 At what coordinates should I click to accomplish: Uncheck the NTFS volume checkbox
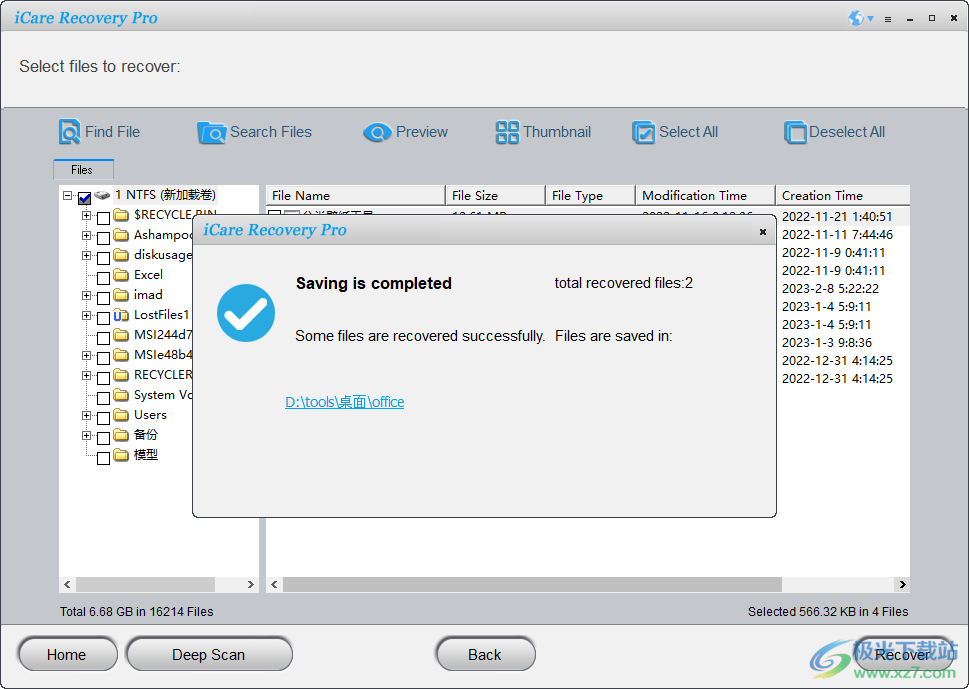click(x=84, y=197)
